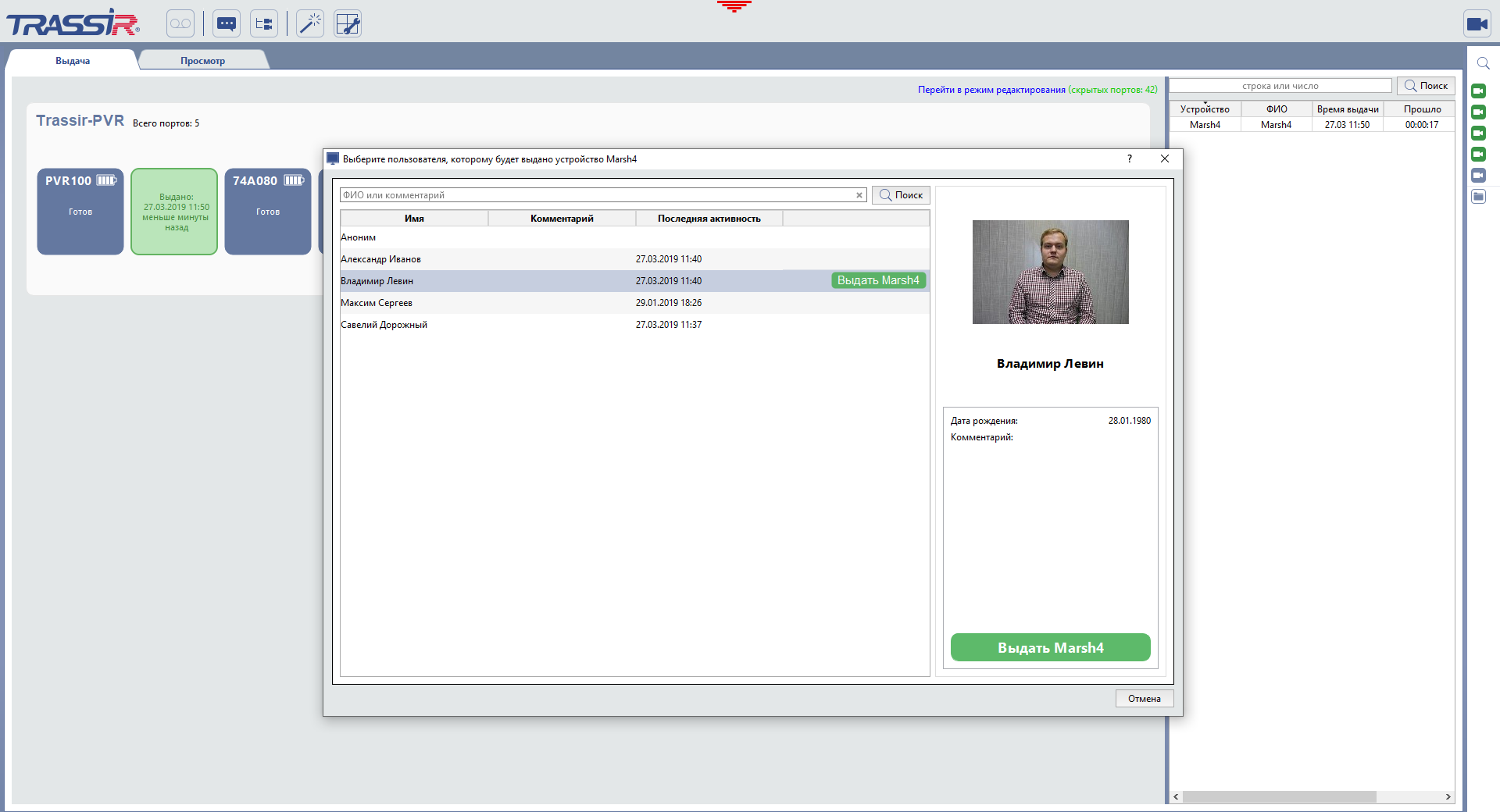Click the tape archive icon in toolbar
Image resolution: width=1500 pixels, height=812 pixels.
[180, 23]
